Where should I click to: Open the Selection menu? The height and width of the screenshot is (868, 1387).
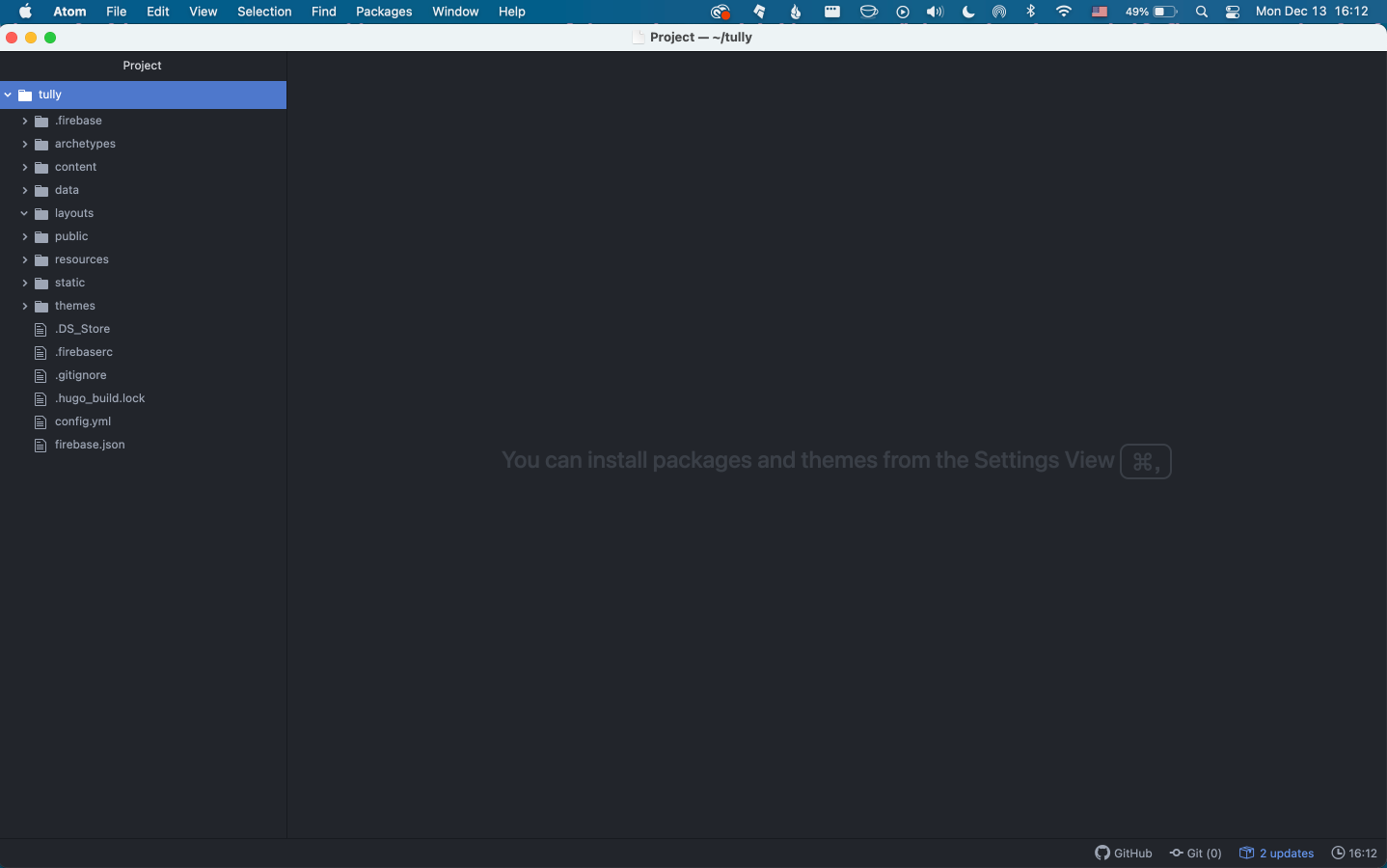pyautogui.click(x=264, y=12)
